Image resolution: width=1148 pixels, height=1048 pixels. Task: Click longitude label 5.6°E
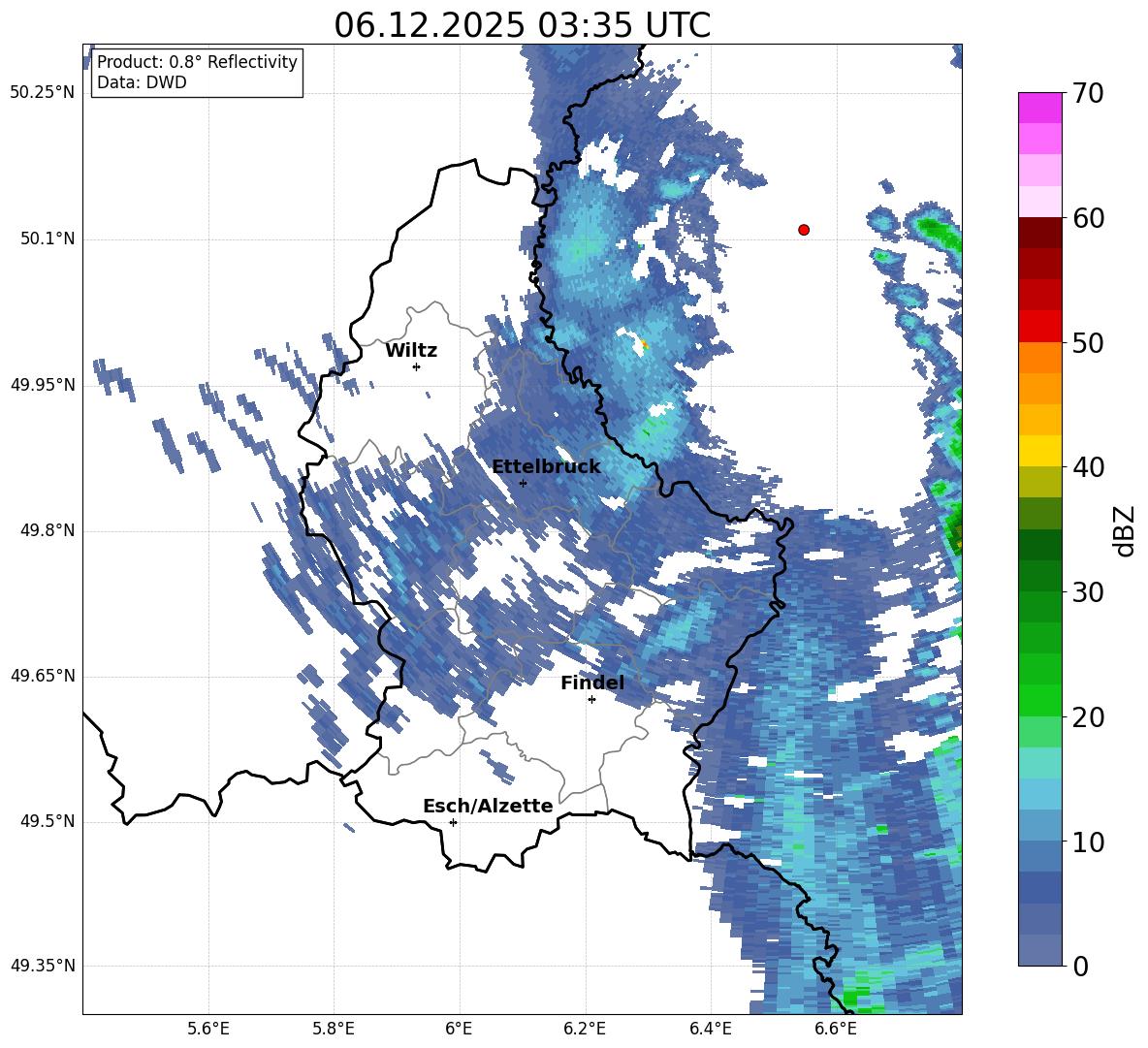coord(208,1029)
